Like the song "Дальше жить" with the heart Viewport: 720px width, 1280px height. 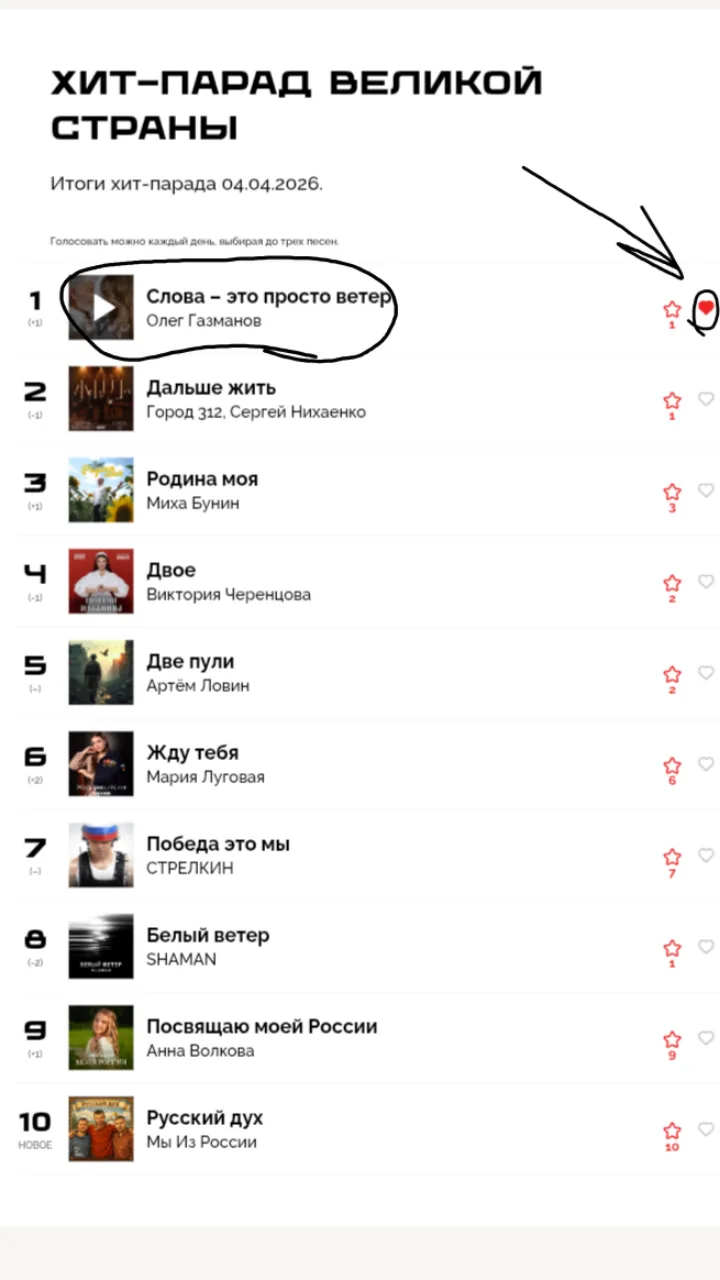[x=706, y=399]
